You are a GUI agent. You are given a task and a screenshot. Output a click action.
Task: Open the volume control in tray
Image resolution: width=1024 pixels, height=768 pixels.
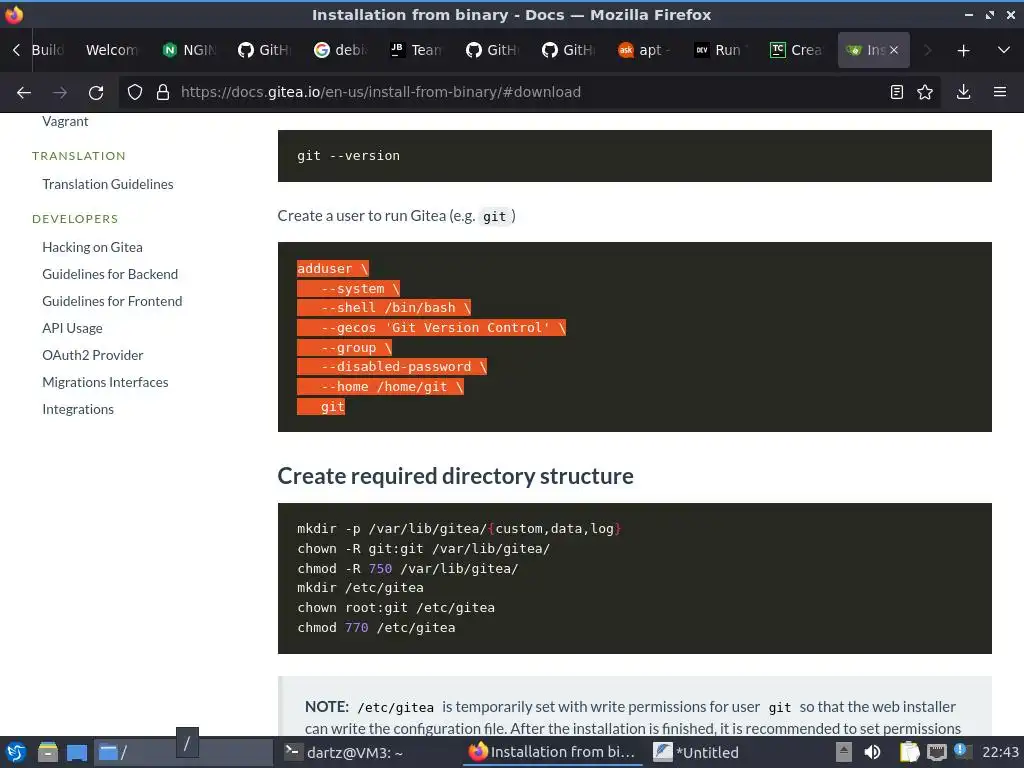pos(872,753)
